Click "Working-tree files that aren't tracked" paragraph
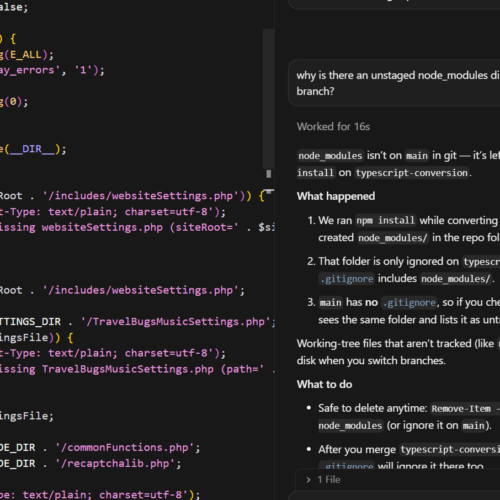Image resolution: width=500 pixels, height=500 pixels. pos(398,352)
